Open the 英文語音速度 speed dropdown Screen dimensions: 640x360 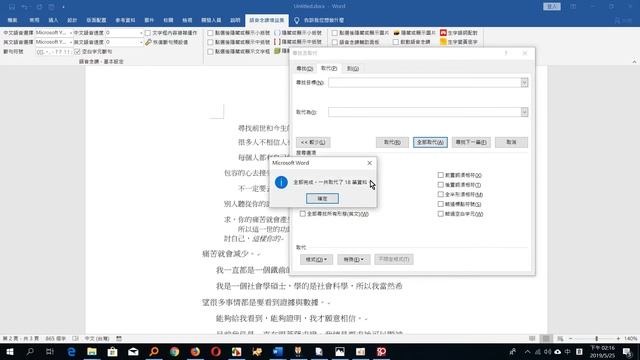coord(141,42)
